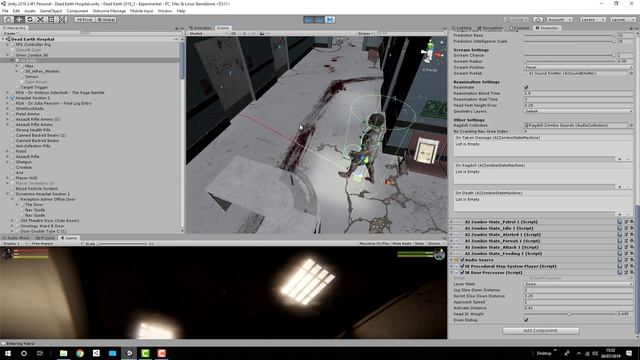The image size is (640, 360).
Task: Adjust the Head IK Weight slider
Action: pos(569,314)
